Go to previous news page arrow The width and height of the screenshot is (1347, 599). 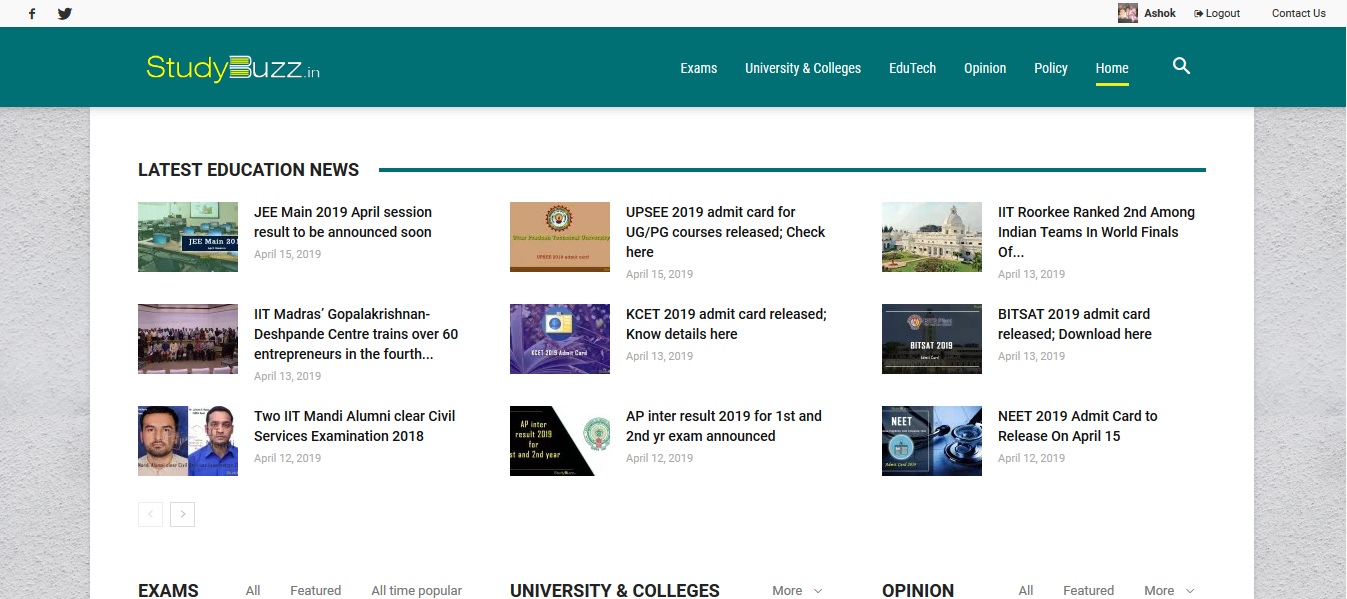tap(150, 514)
